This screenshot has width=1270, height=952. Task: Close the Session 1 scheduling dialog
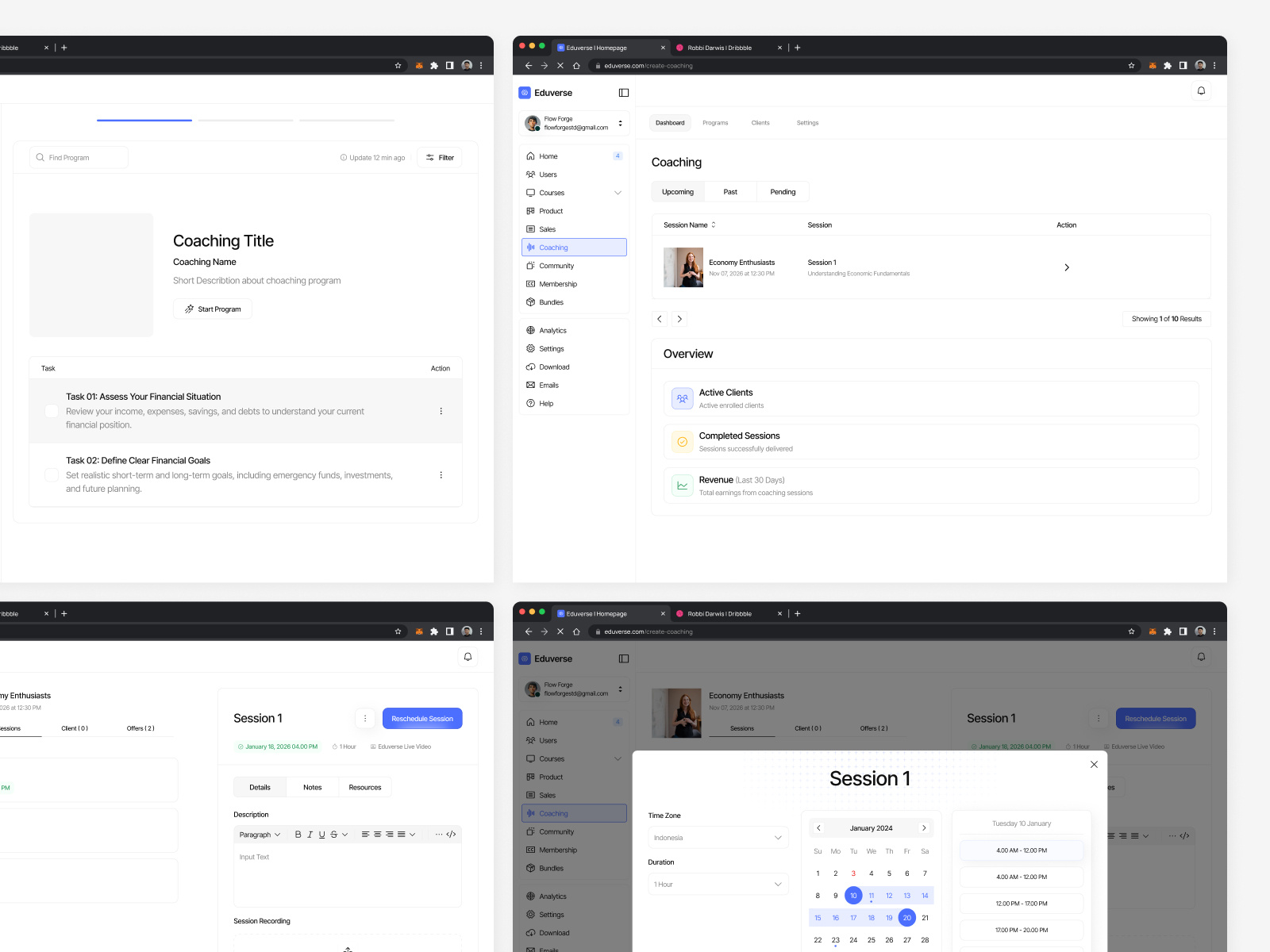(1094, 765)
